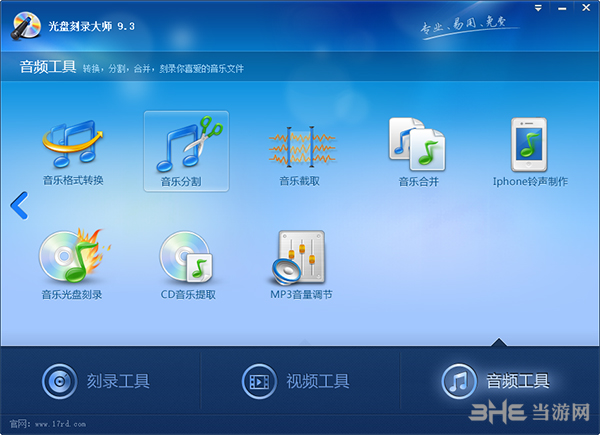Screen dimensions: 600x435
Task: Click the disc-and-pen app logo
Action: pyautogui.click(x=26, y=26)
